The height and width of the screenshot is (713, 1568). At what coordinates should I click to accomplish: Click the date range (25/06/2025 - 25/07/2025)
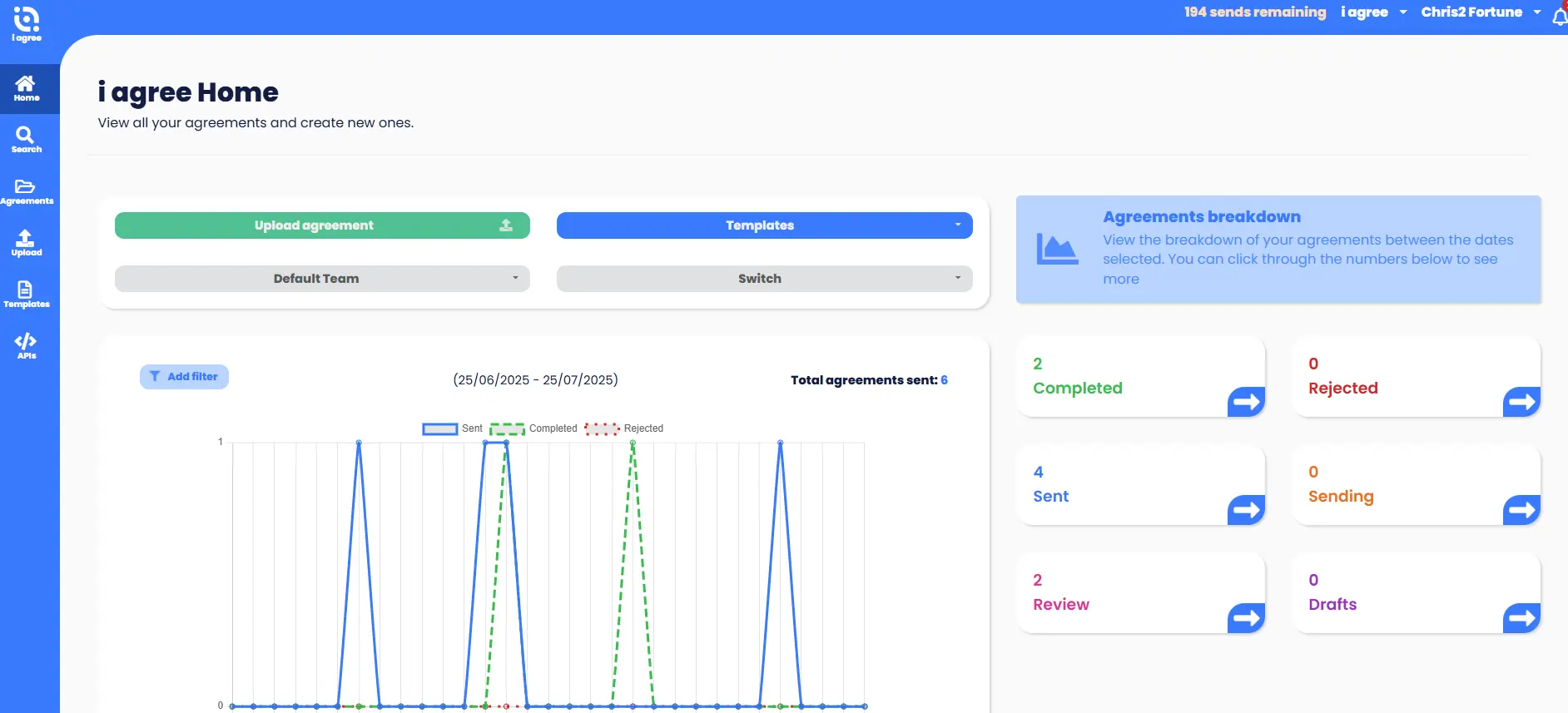535,380
